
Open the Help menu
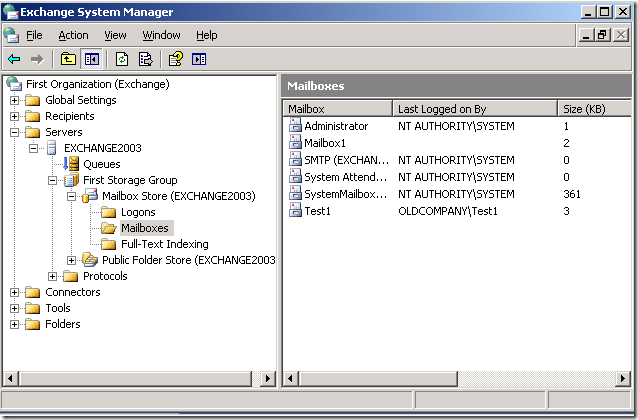tap(207, 35)
